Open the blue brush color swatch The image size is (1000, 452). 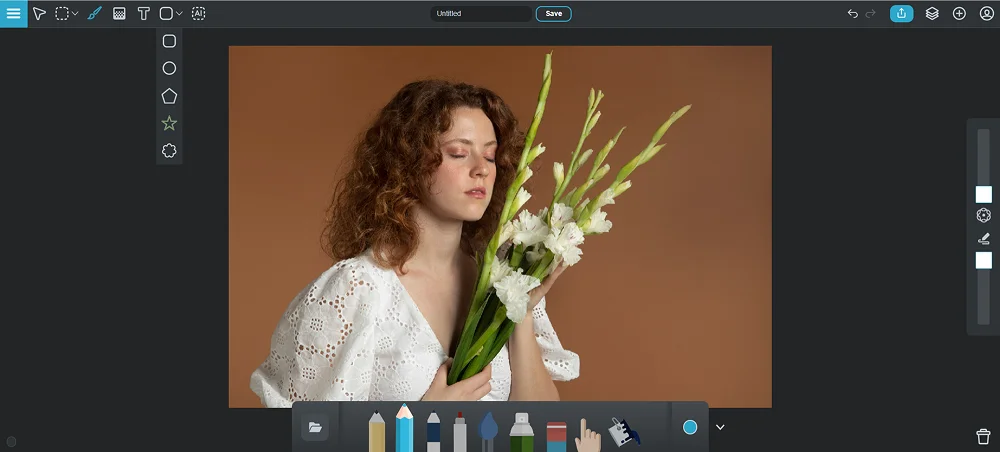(690, 427)
